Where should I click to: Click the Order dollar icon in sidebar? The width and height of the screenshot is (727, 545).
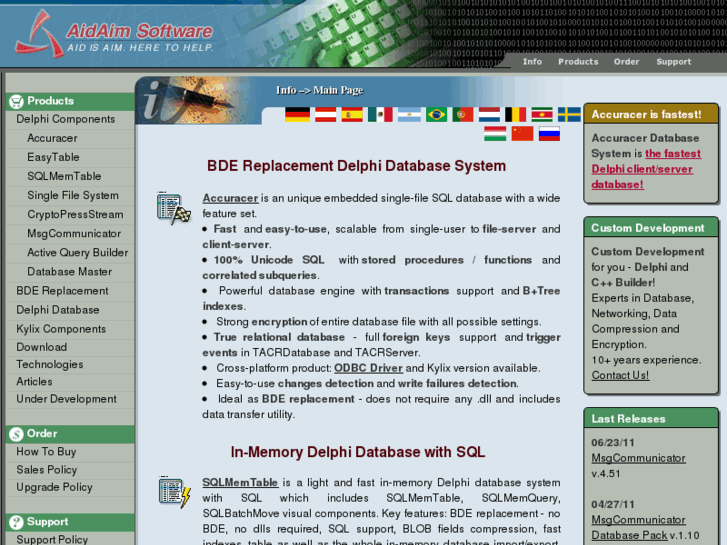pyautogui.click(x=16, y=434)
